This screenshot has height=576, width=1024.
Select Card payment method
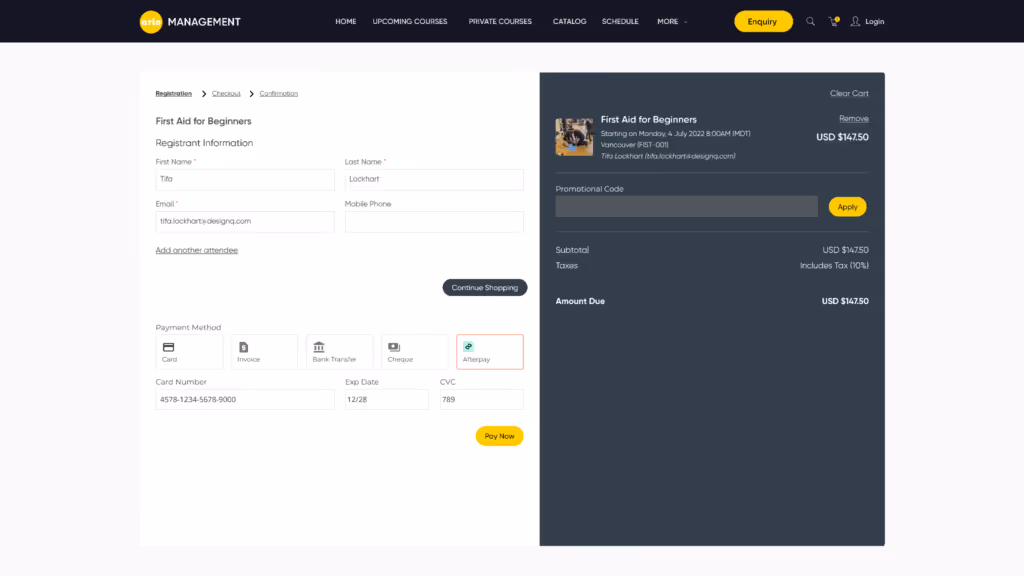pos(189,352)
